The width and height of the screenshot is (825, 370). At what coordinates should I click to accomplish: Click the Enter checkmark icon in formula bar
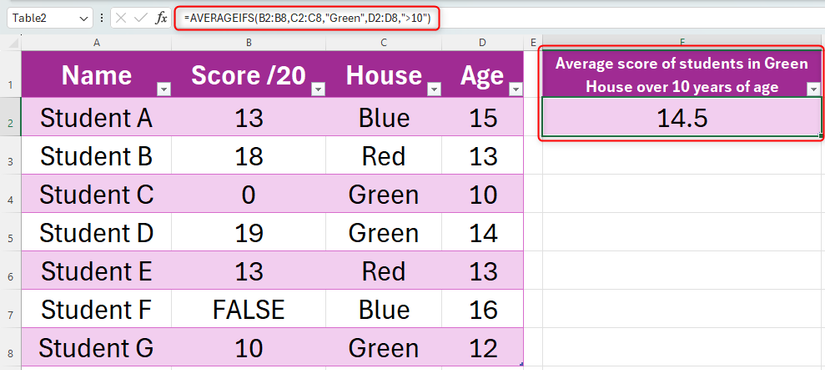tap(140, 18)
